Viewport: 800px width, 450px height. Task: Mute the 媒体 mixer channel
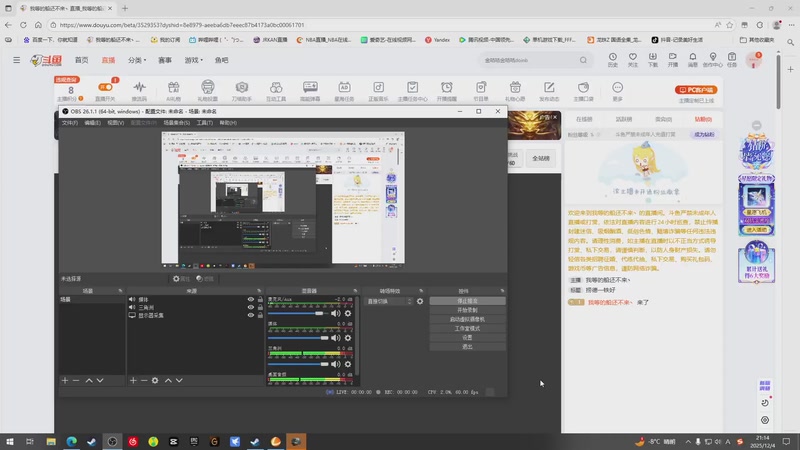[336, 338]
